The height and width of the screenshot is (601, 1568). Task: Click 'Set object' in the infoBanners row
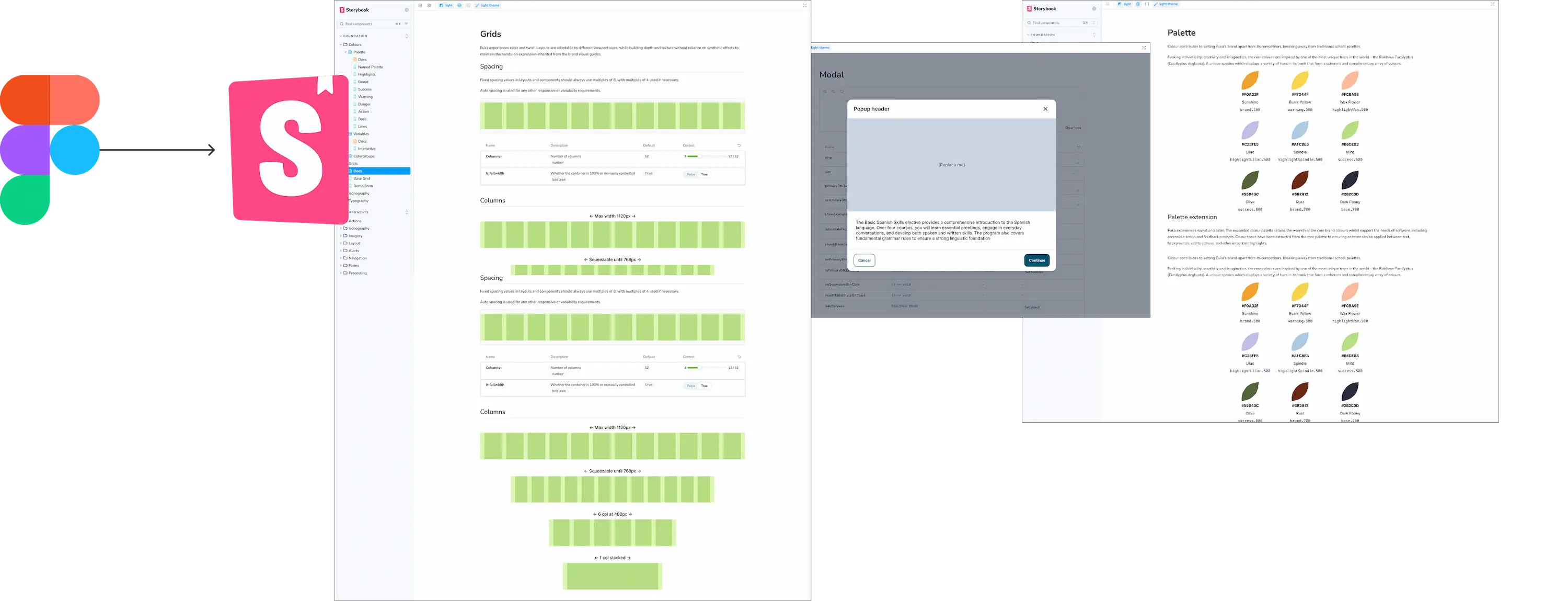click(1032, 308)
